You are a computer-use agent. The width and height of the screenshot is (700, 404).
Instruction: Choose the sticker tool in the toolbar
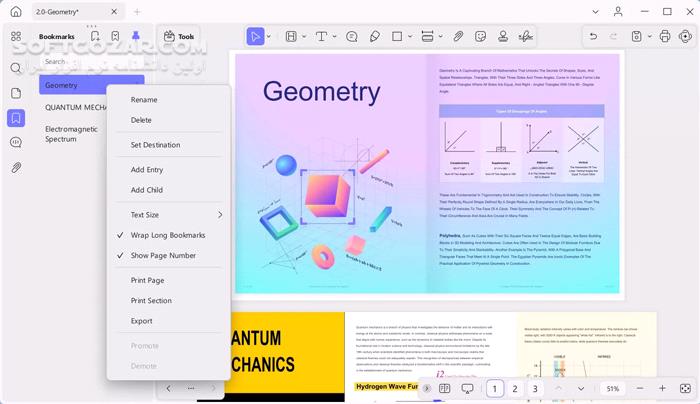(481, 37)
